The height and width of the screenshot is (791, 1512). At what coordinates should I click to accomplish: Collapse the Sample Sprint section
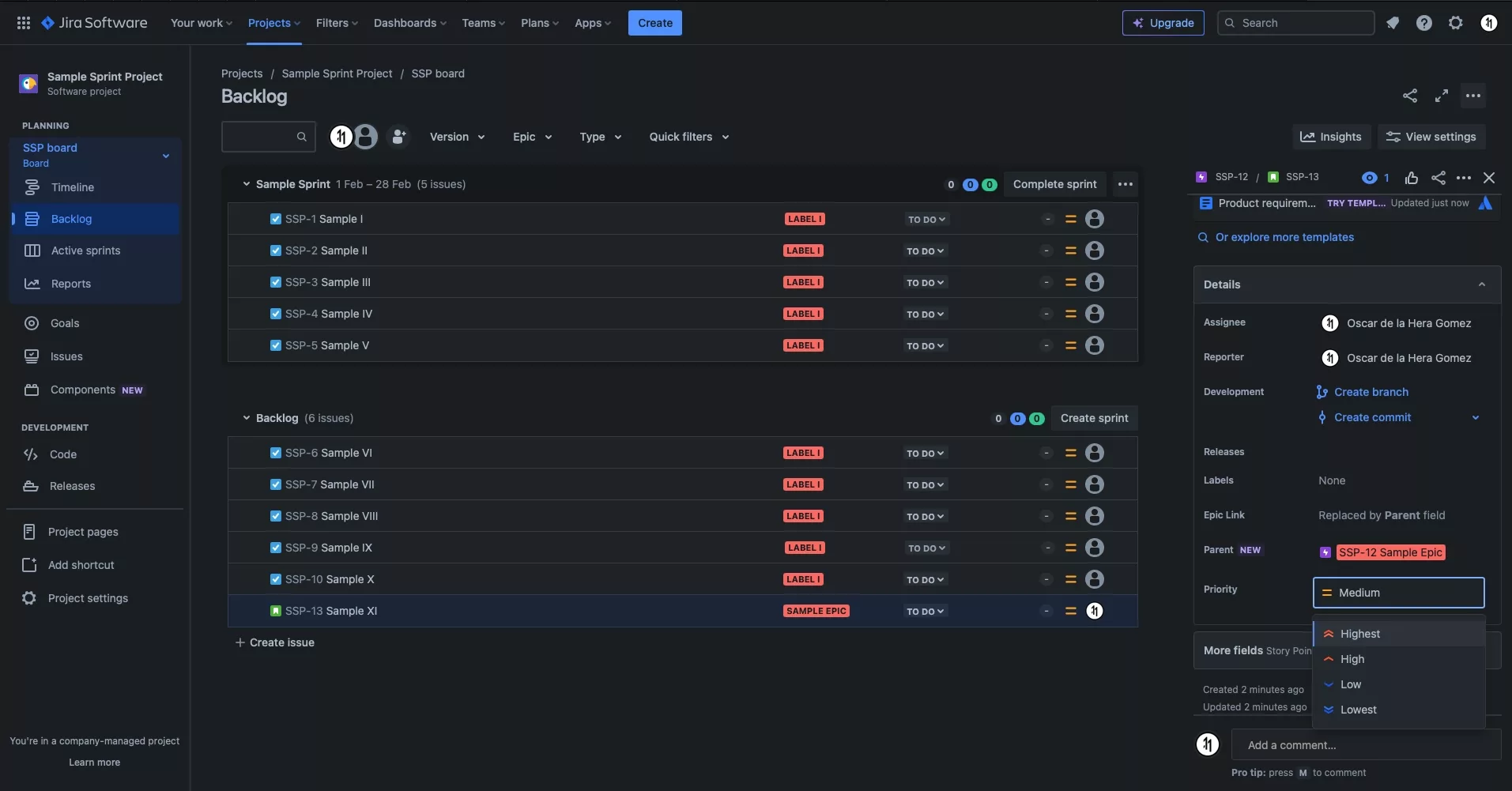pyautogui.click(x=246, y=184)
